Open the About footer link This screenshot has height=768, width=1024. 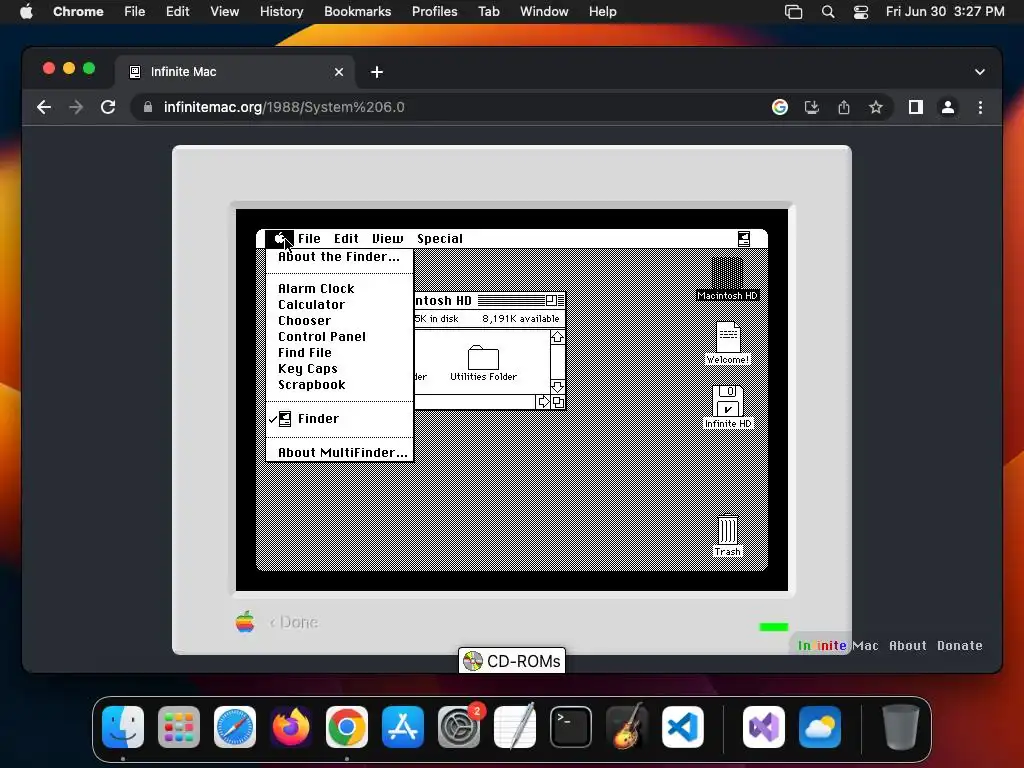[x=908, y=646]
